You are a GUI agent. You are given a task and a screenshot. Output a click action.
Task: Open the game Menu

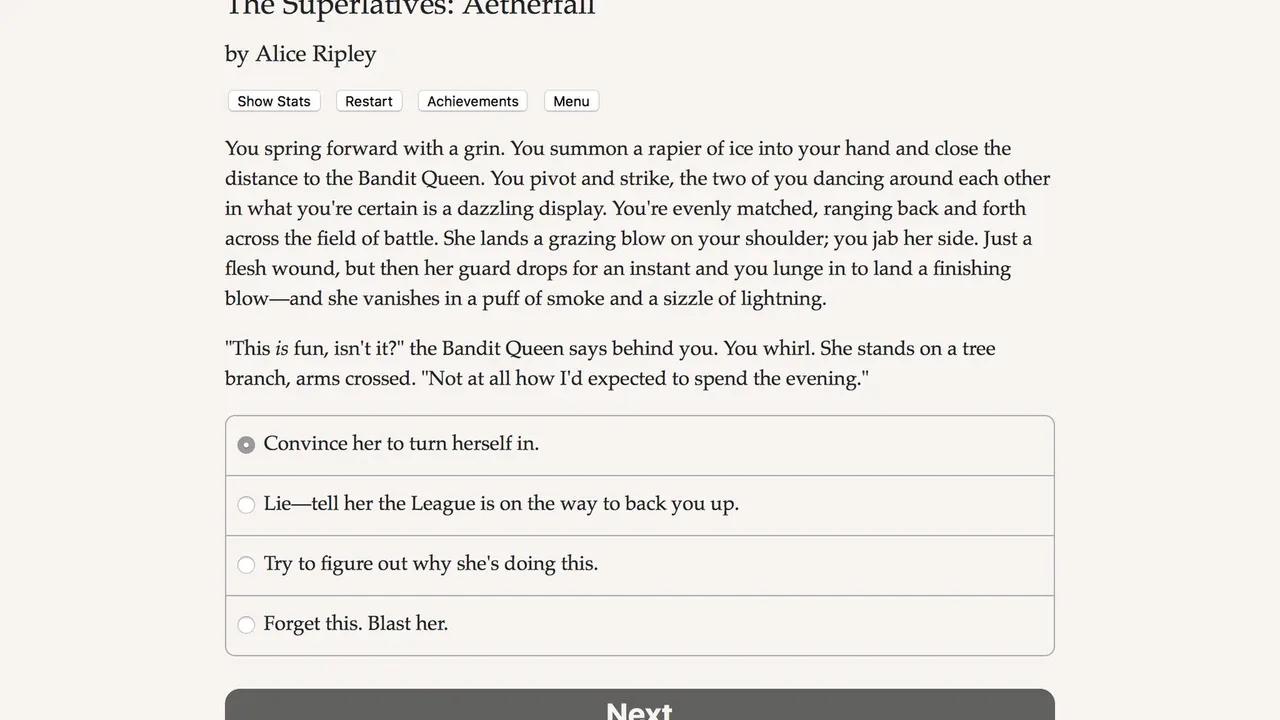tap(571, 101)
